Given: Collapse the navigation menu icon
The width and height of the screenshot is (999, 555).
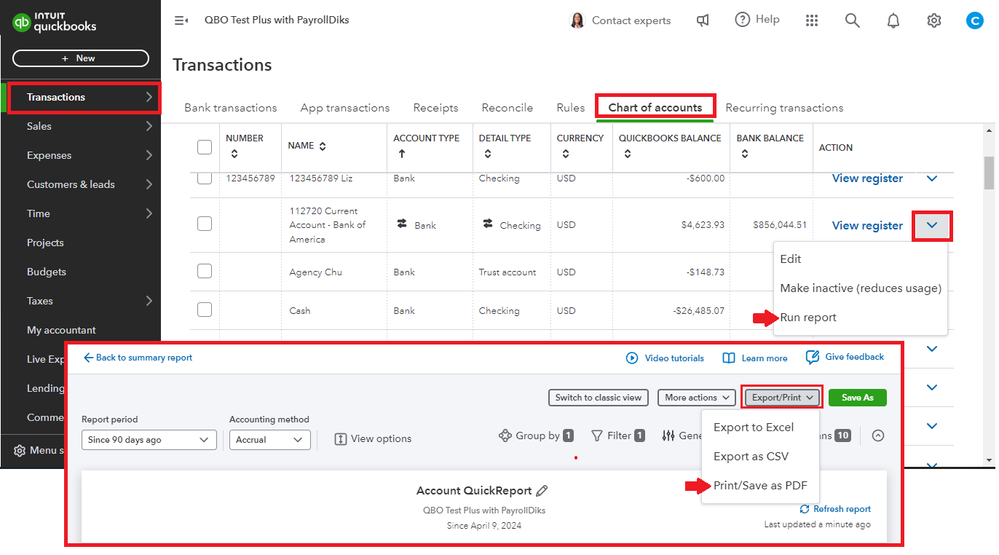Looking at the screenshot, I should [181, 20].
